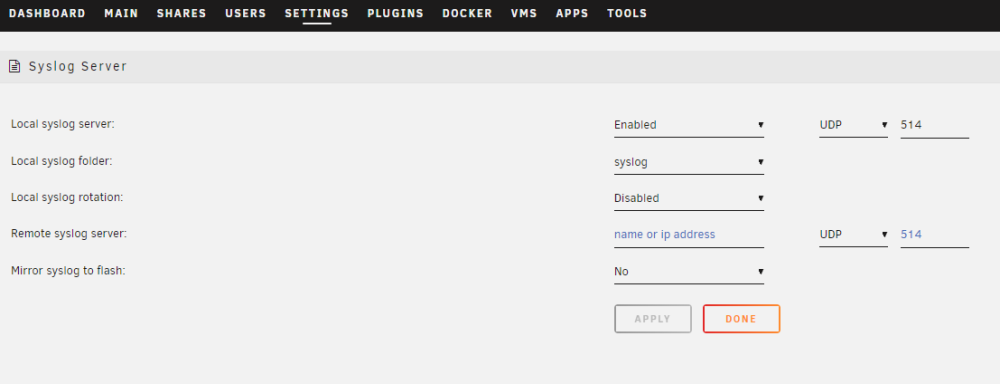Edit the remote syslog server port field
Image resolution: width=1000 pixels, height=384 pixels.
[934, 235]
